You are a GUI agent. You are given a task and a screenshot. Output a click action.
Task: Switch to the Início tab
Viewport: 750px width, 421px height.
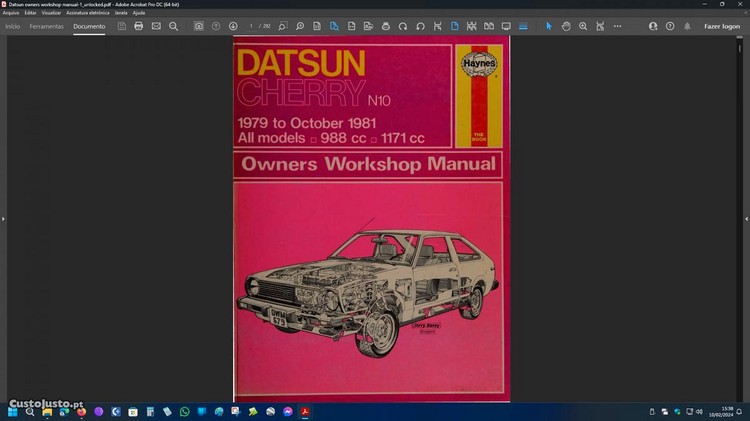pyautogui.click(x=13, y=26)
